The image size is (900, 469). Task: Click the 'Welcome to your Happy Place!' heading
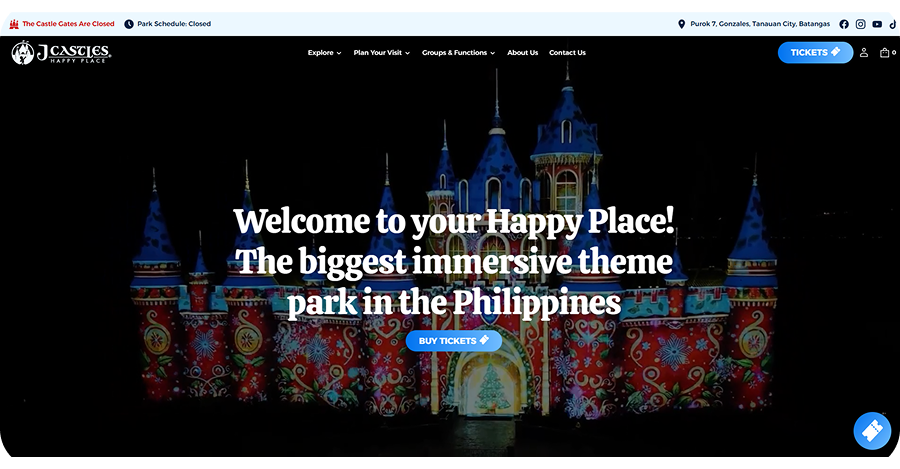(453, 222)
